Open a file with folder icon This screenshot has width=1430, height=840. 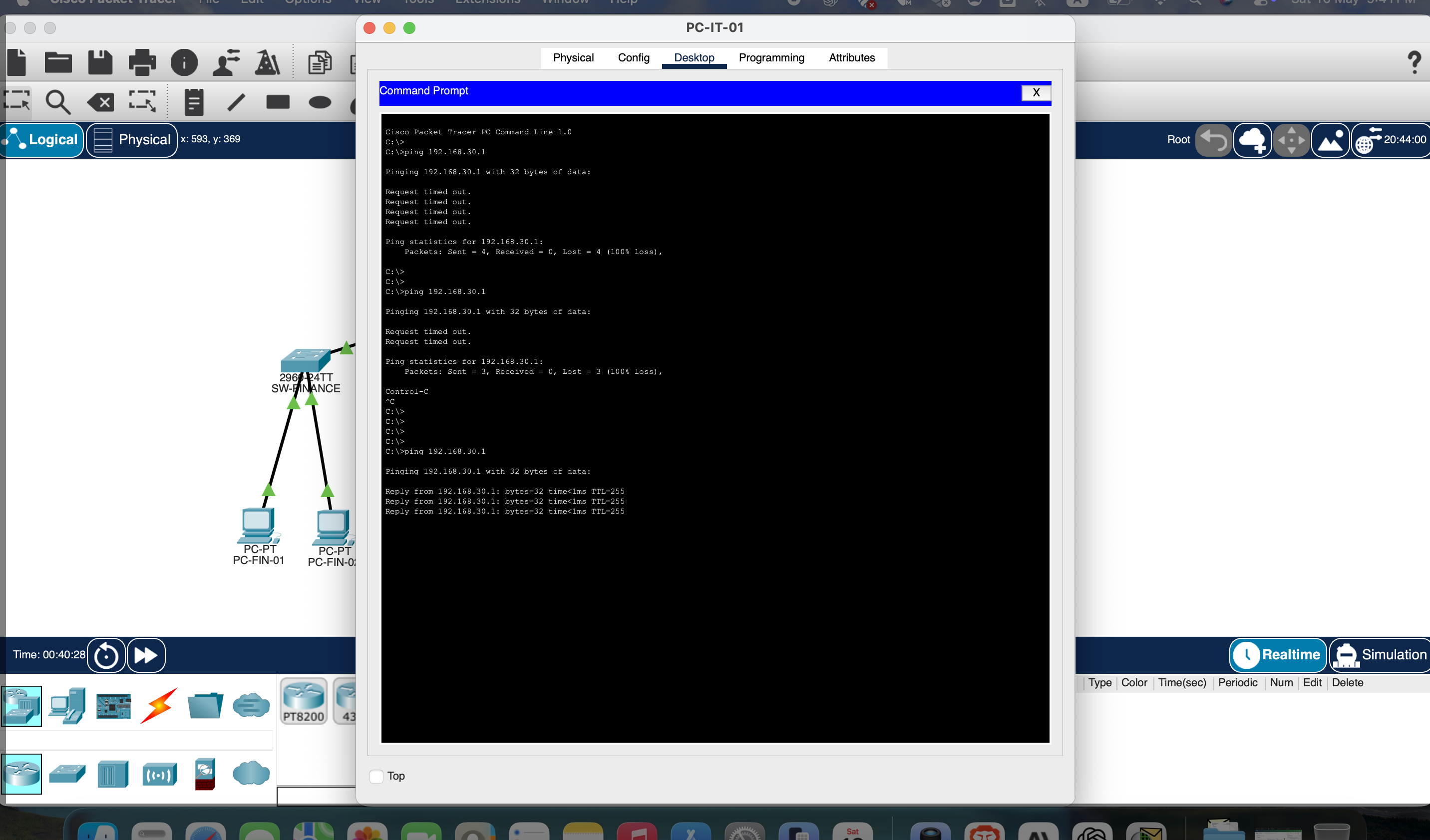pos(58,62)
